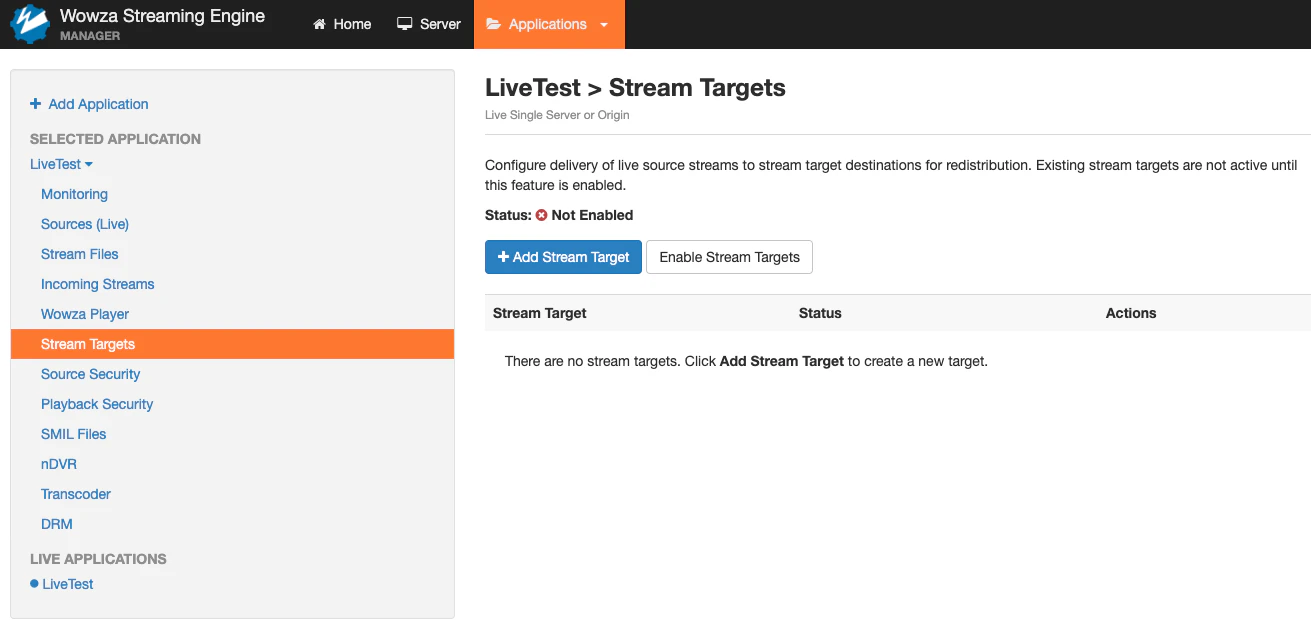Click the plus icon beside Add Application

36,104
